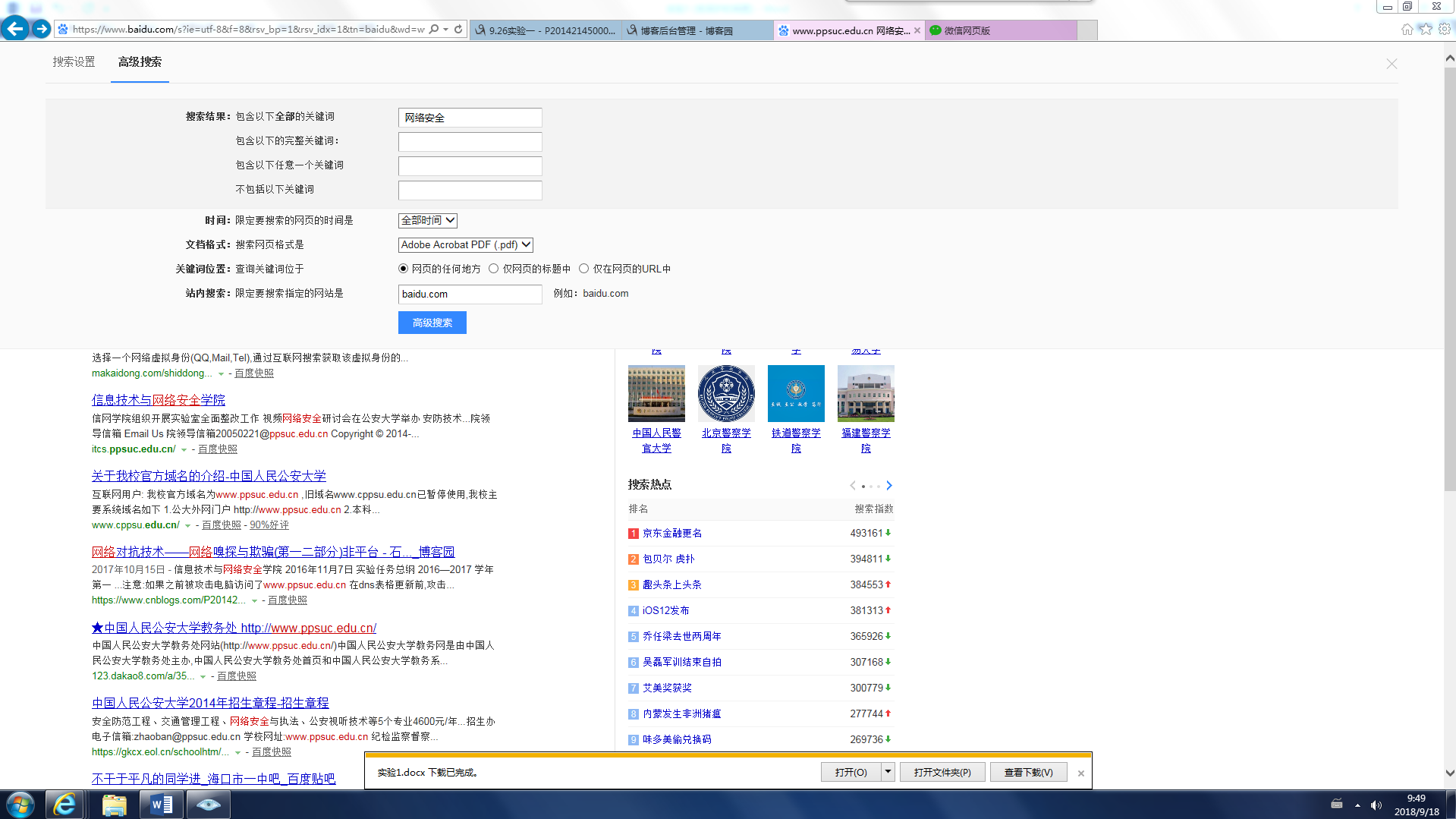Edit the 包含以下全部的关键词 field containing 网络安全
The height and width of the screenshot is (819, 1456).
pos(470,118)
